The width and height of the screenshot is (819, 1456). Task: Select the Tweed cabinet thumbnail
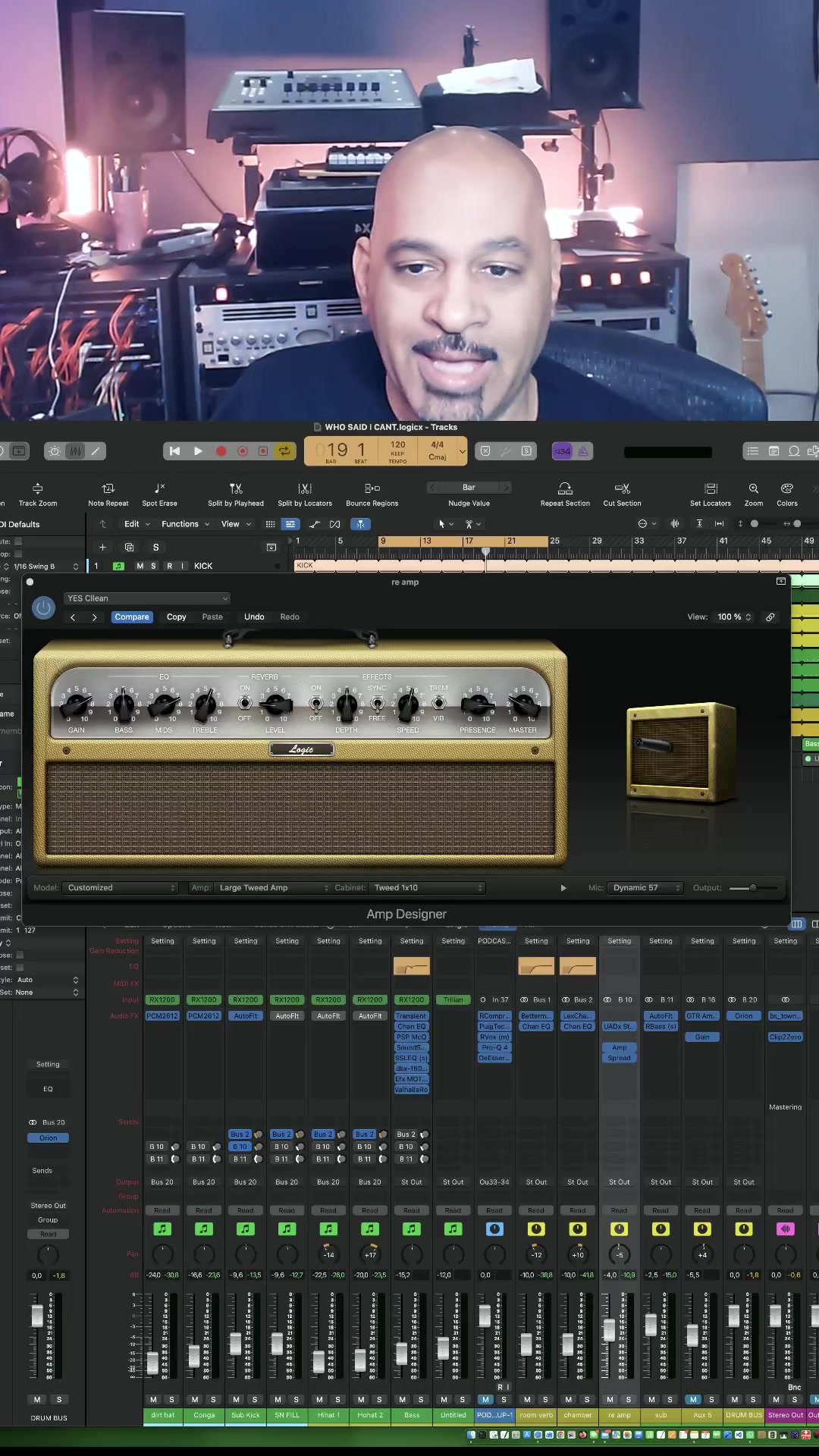tap(681, 752)
